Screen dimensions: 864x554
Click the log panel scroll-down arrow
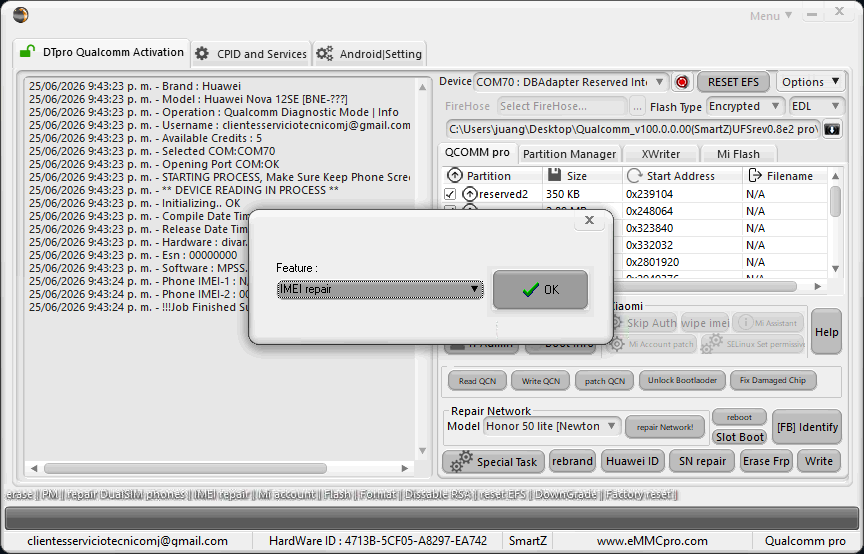click(423, 451)
